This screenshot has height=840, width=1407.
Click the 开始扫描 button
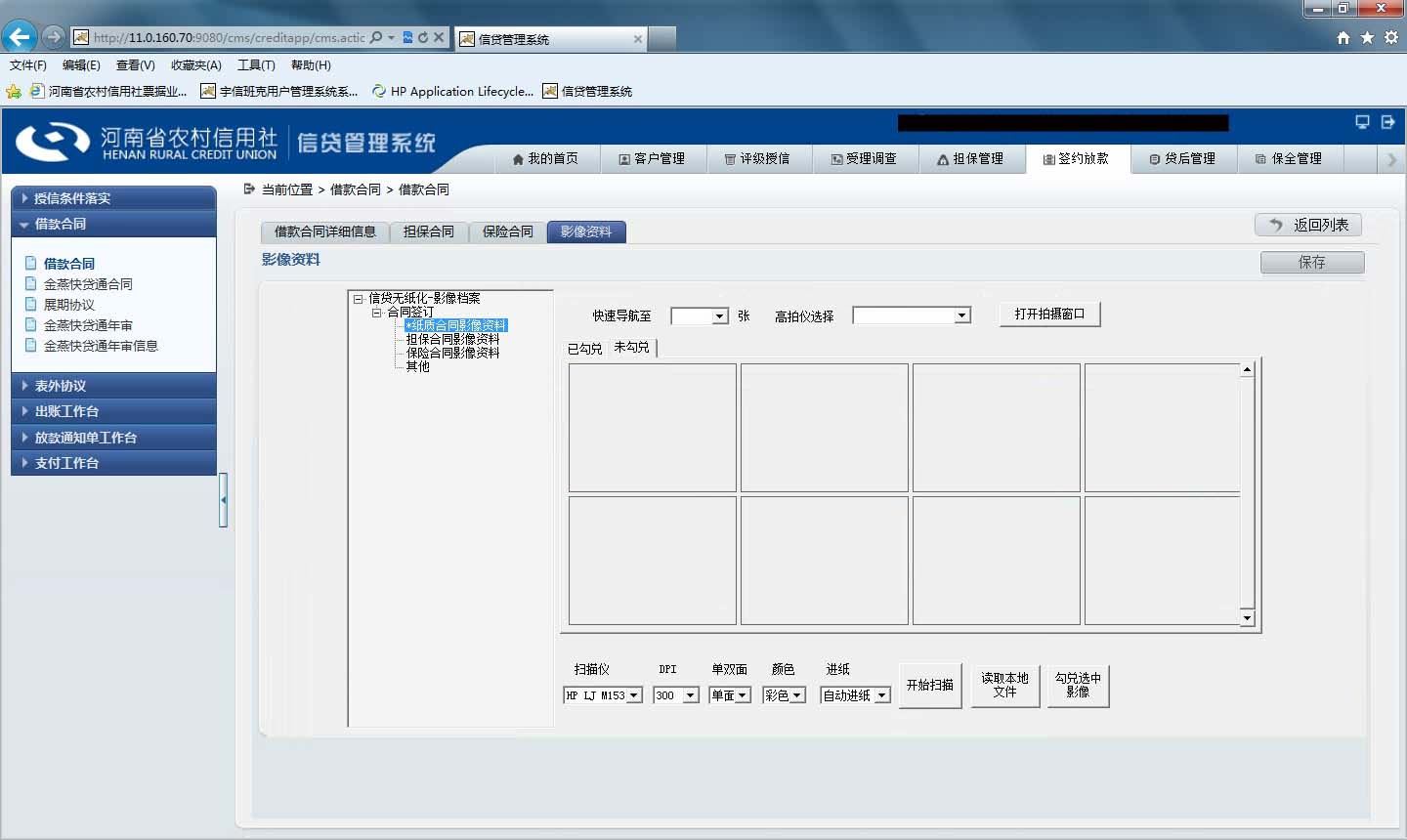pos(930,686)
